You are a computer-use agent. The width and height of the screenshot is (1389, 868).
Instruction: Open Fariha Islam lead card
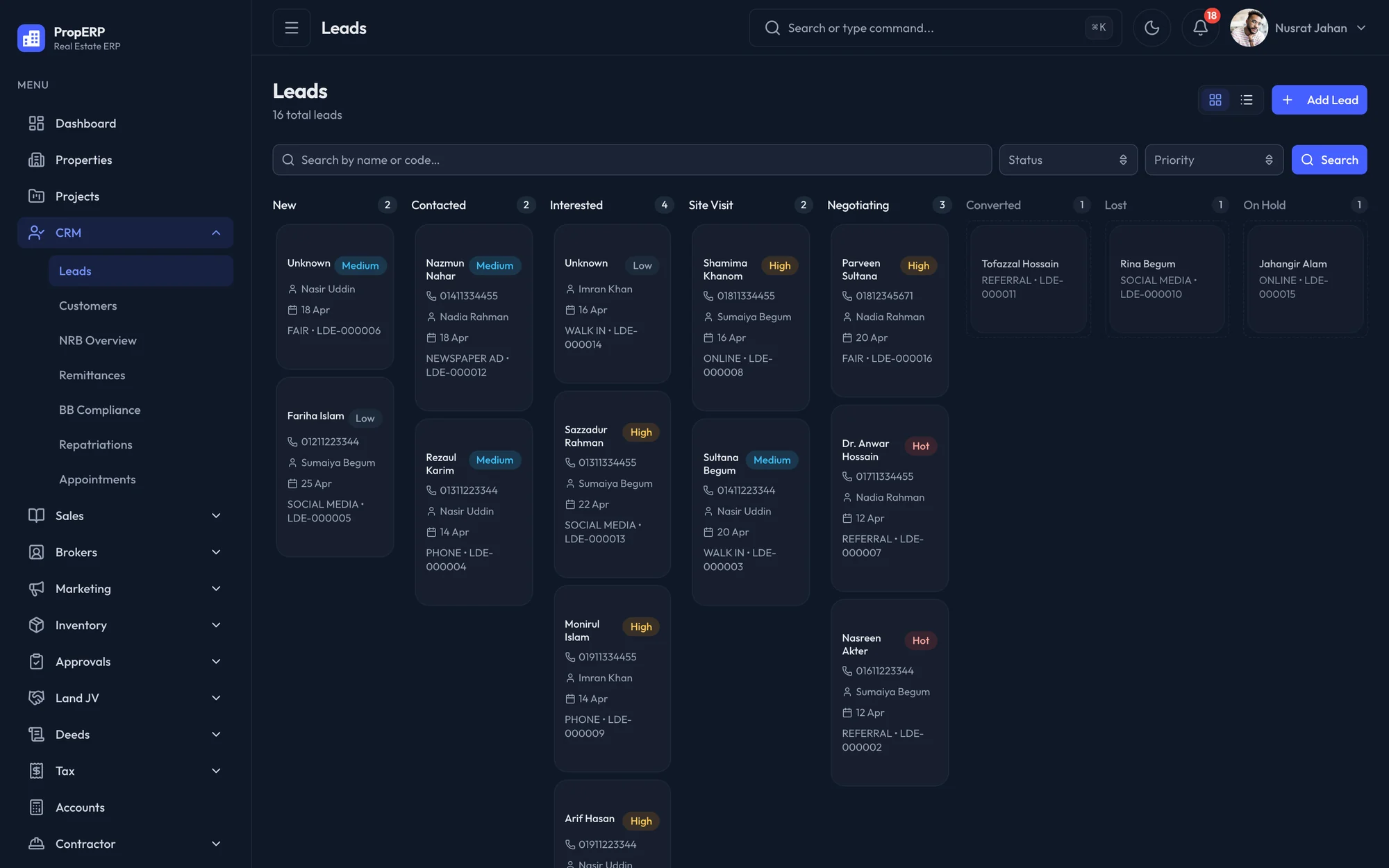click(335, 467)
